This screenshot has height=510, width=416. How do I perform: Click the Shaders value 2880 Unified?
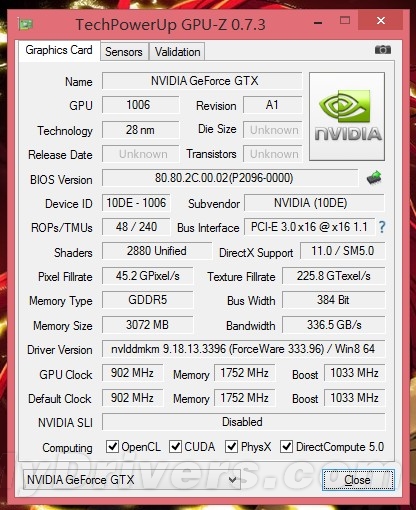pyautogui.click(x=157, y=251)
